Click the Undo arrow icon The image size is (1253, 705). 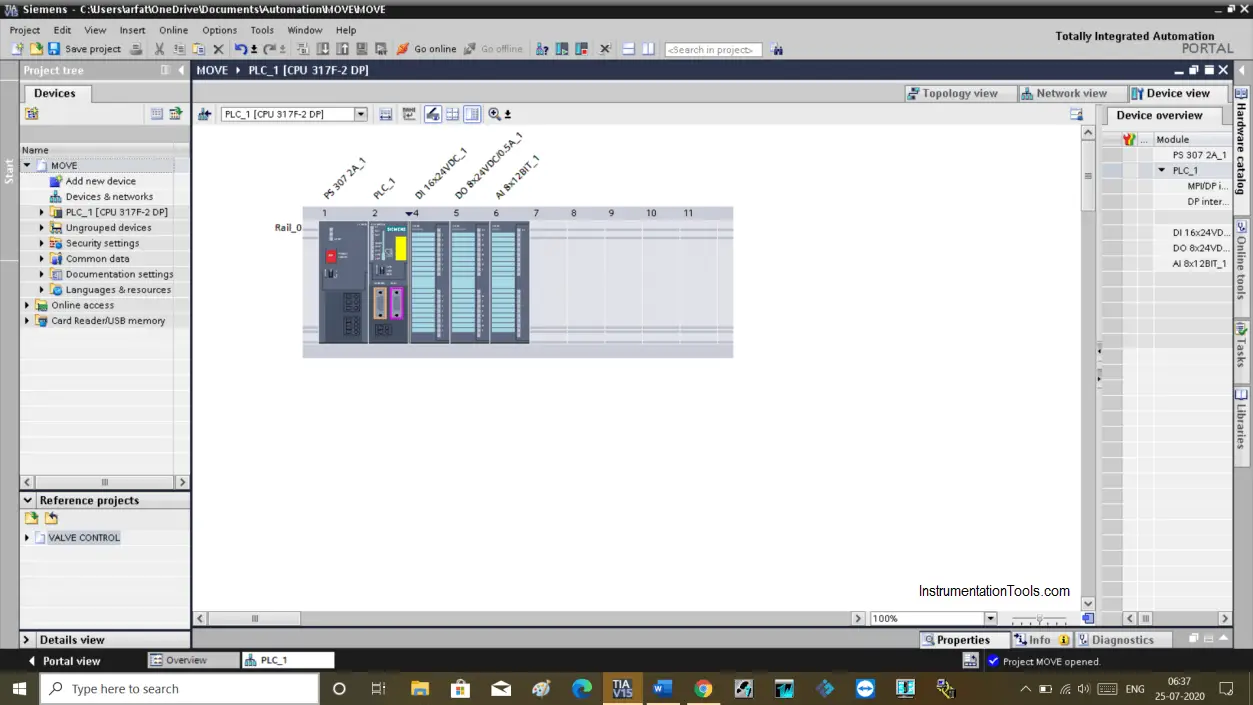pos(241,49)
